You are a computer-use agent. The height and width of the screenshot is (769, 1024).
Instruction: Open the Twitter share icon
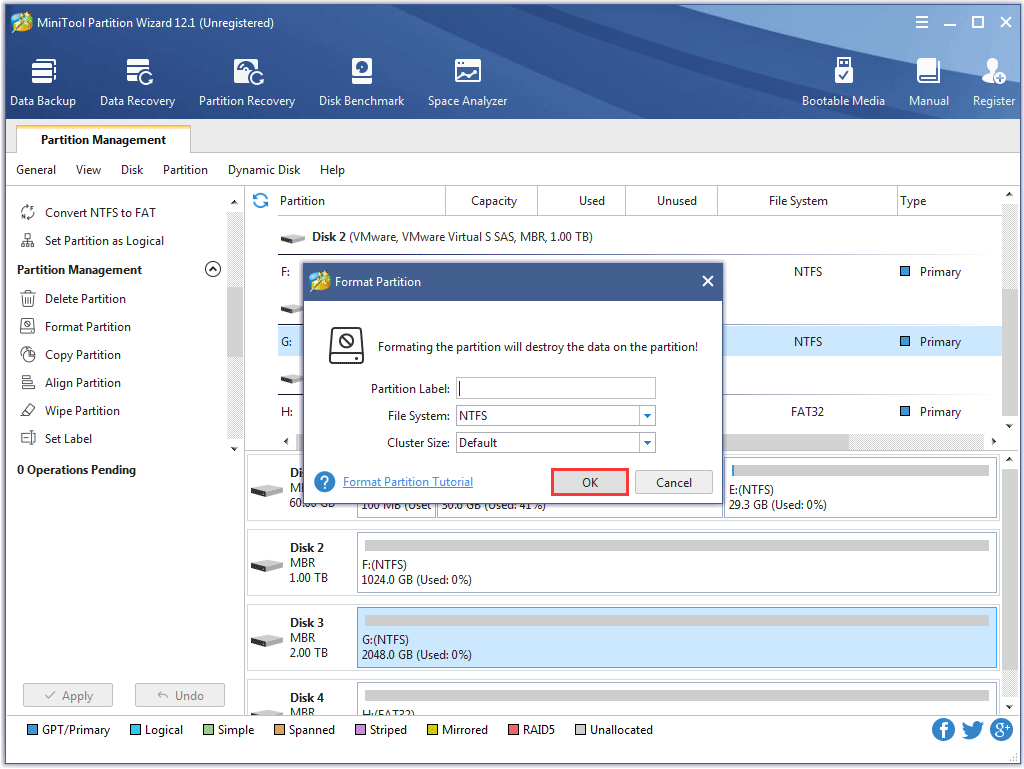(x=972, y=729)
